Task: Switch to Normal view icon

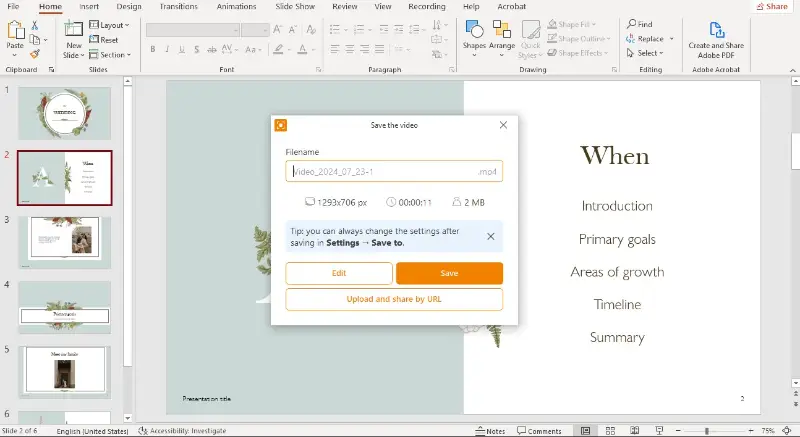Action: (x=586, y=431)
